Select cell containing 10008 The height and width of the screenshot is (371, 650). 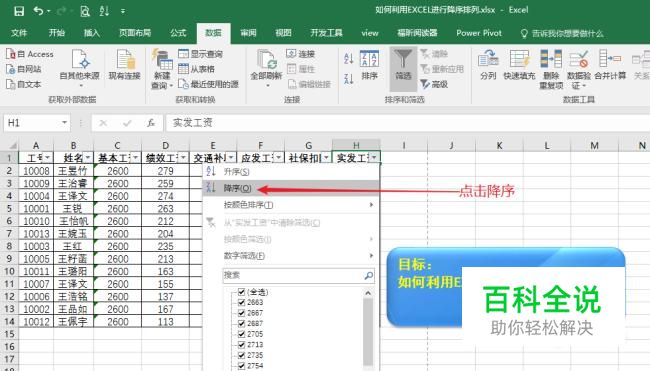point(36,171)
